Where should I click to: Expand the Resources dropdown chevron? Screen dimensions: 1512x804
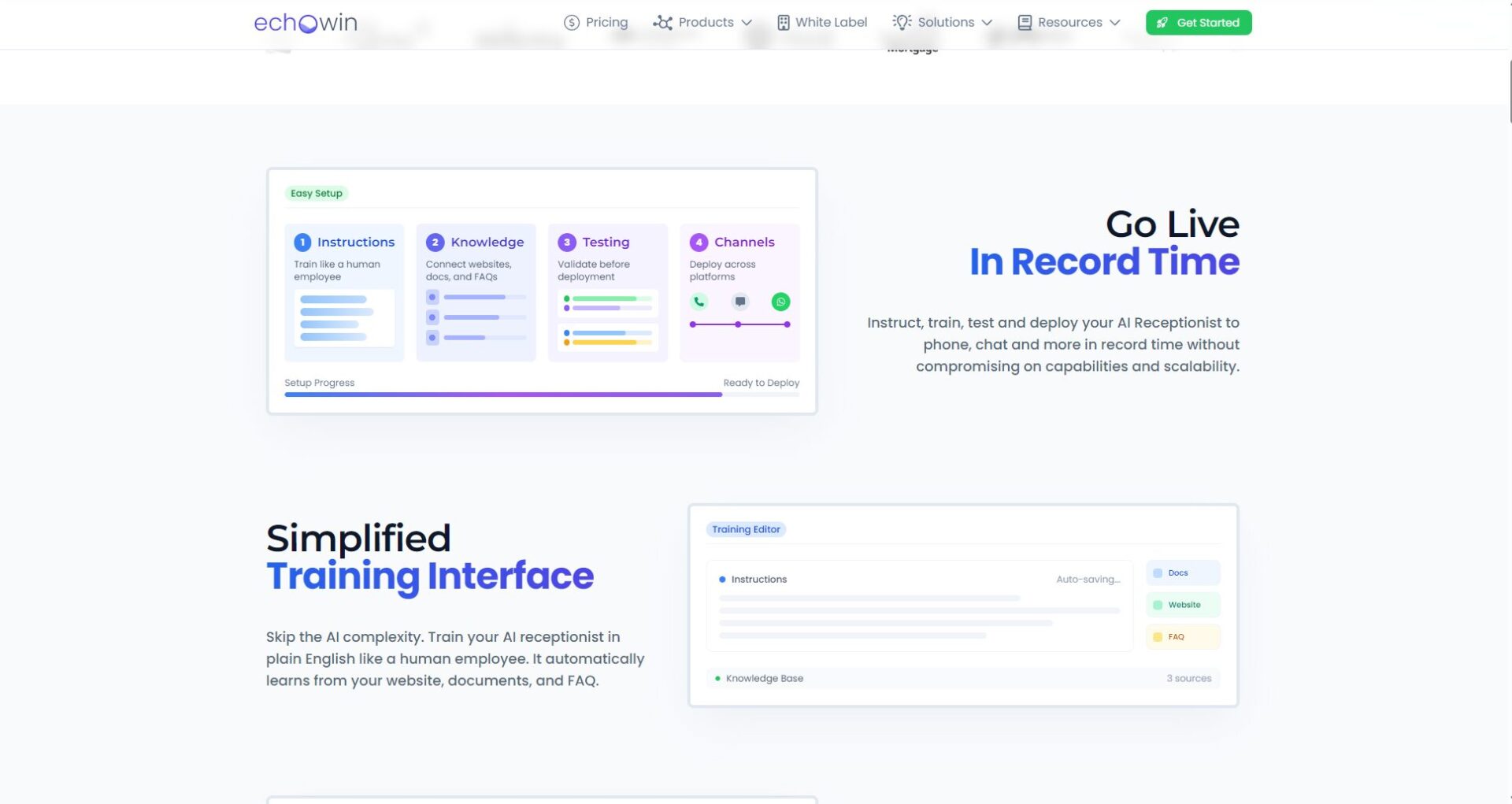1114,23
